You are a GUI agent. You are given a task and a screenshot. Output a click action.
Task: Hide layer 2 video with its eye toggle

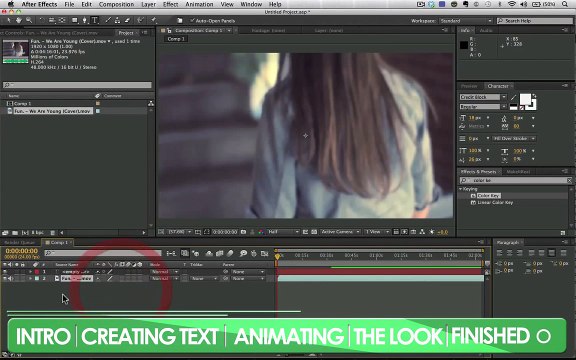[x=5, y=279]
